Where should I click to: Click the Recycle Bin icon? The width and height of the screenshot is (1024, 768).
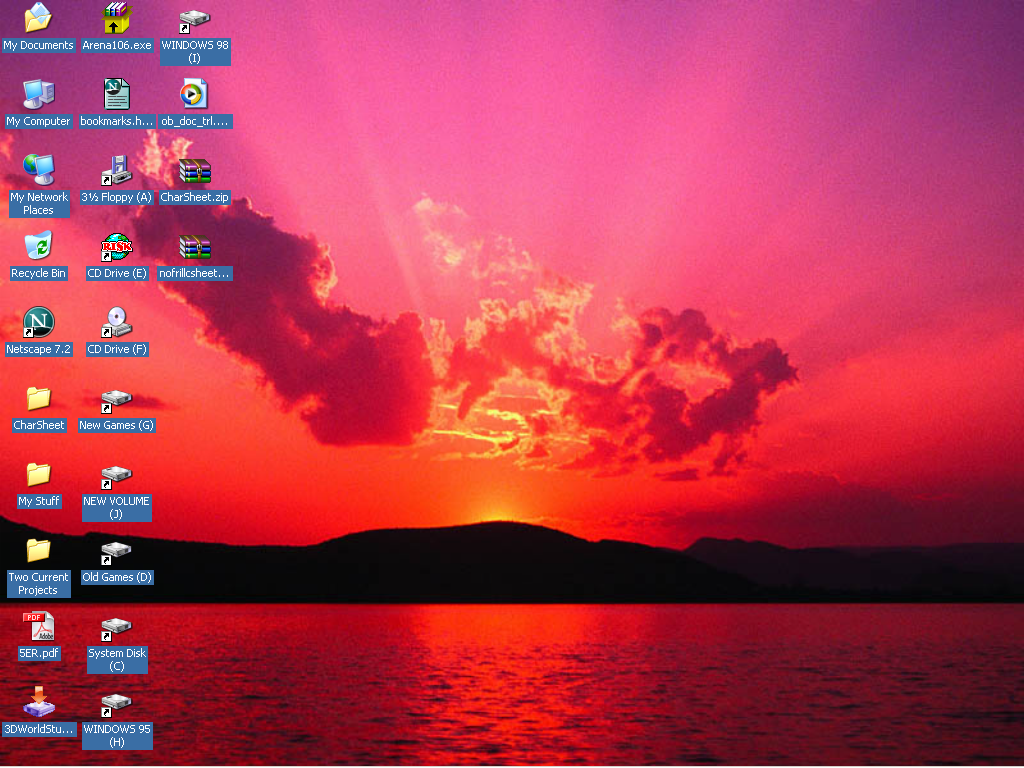coord(38,246)
